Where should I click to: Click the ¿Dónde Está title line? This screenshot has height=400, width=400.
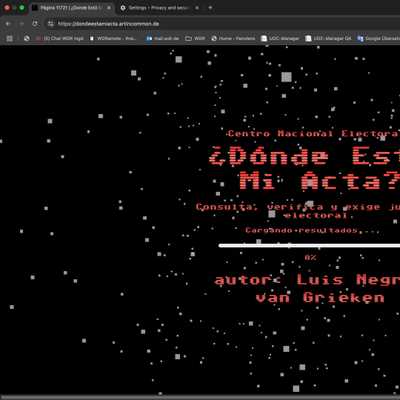tap(304, 156)
